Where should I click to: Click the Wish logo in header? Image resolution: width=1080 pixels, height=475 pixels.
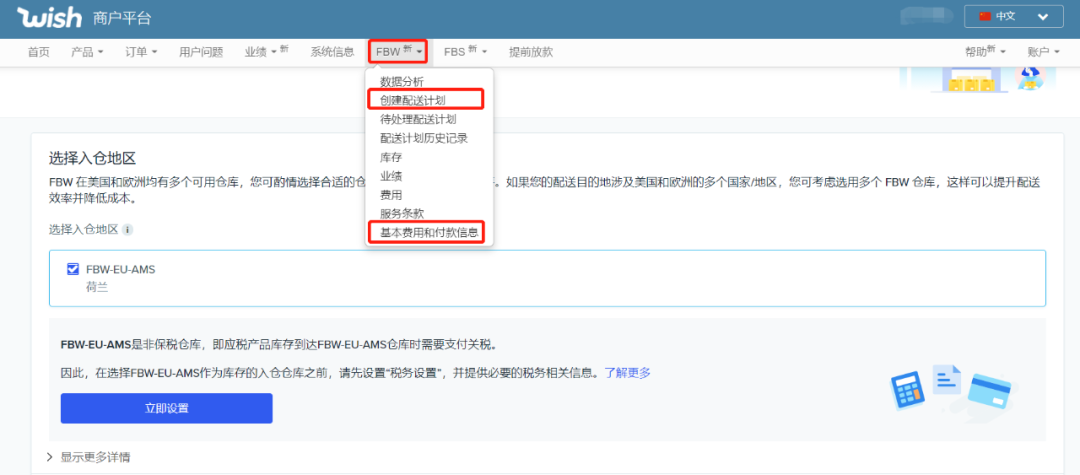point(50,18)
